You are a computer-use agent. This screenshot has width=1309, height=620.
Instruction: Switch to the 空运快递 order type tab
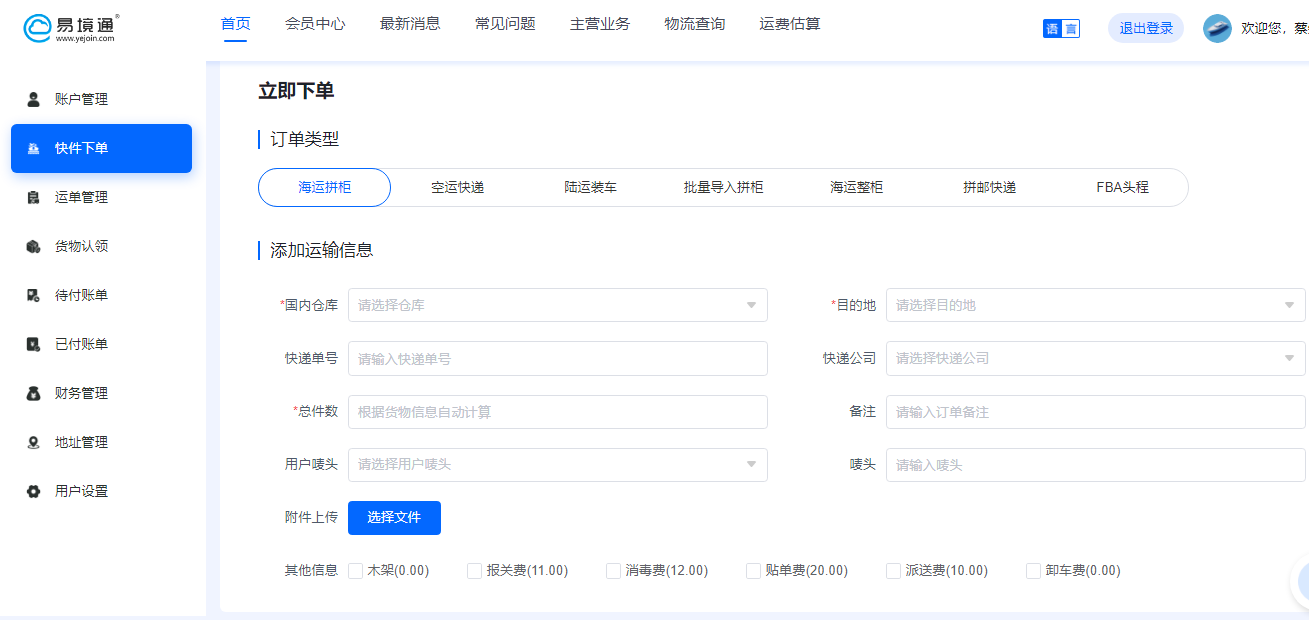457,187
